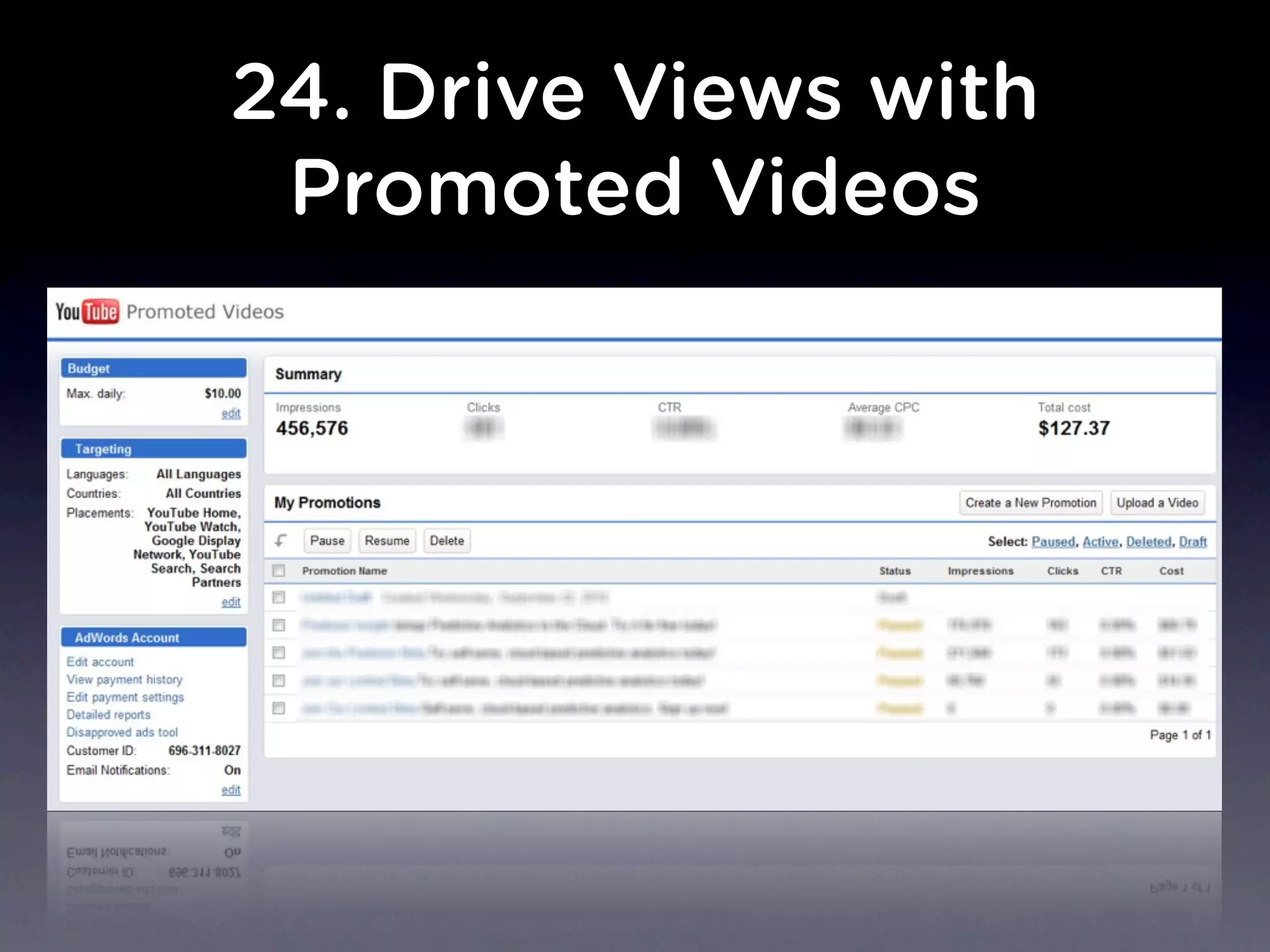Click the Impressions column header in table
Image resolution: width=1270 pixels, height=952 pixels.
click(x=980, y=571)
